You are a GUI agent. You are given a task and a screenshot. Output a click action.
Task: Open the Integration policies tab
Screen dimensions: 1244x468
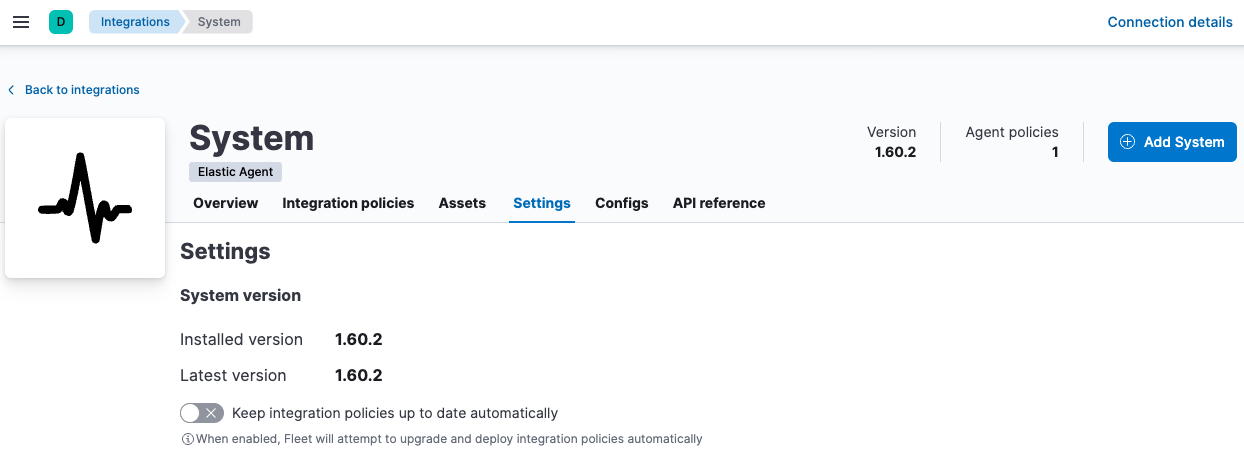pyautogui.click(x=348, y=203)
